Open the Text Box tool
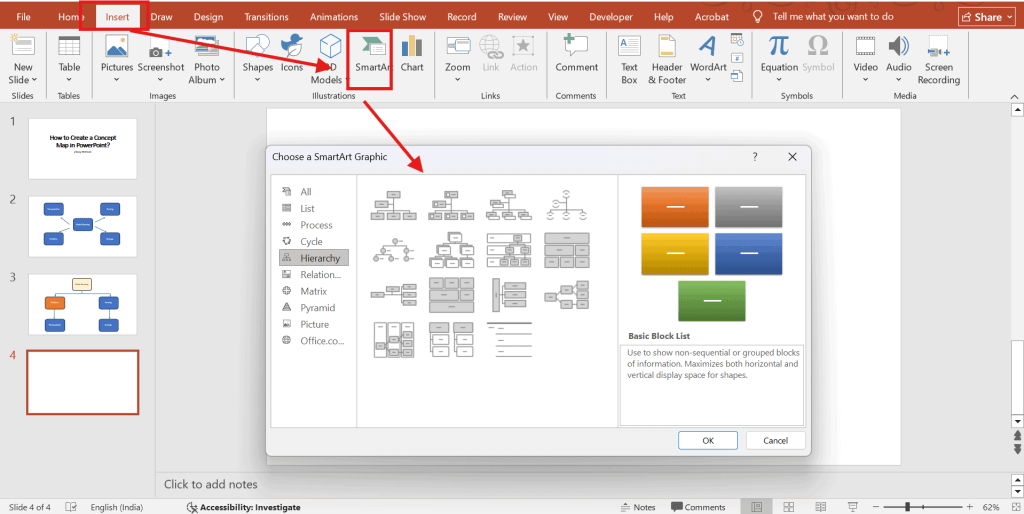The width and height of the screenshot is (1024, 514). coord(629,59)
